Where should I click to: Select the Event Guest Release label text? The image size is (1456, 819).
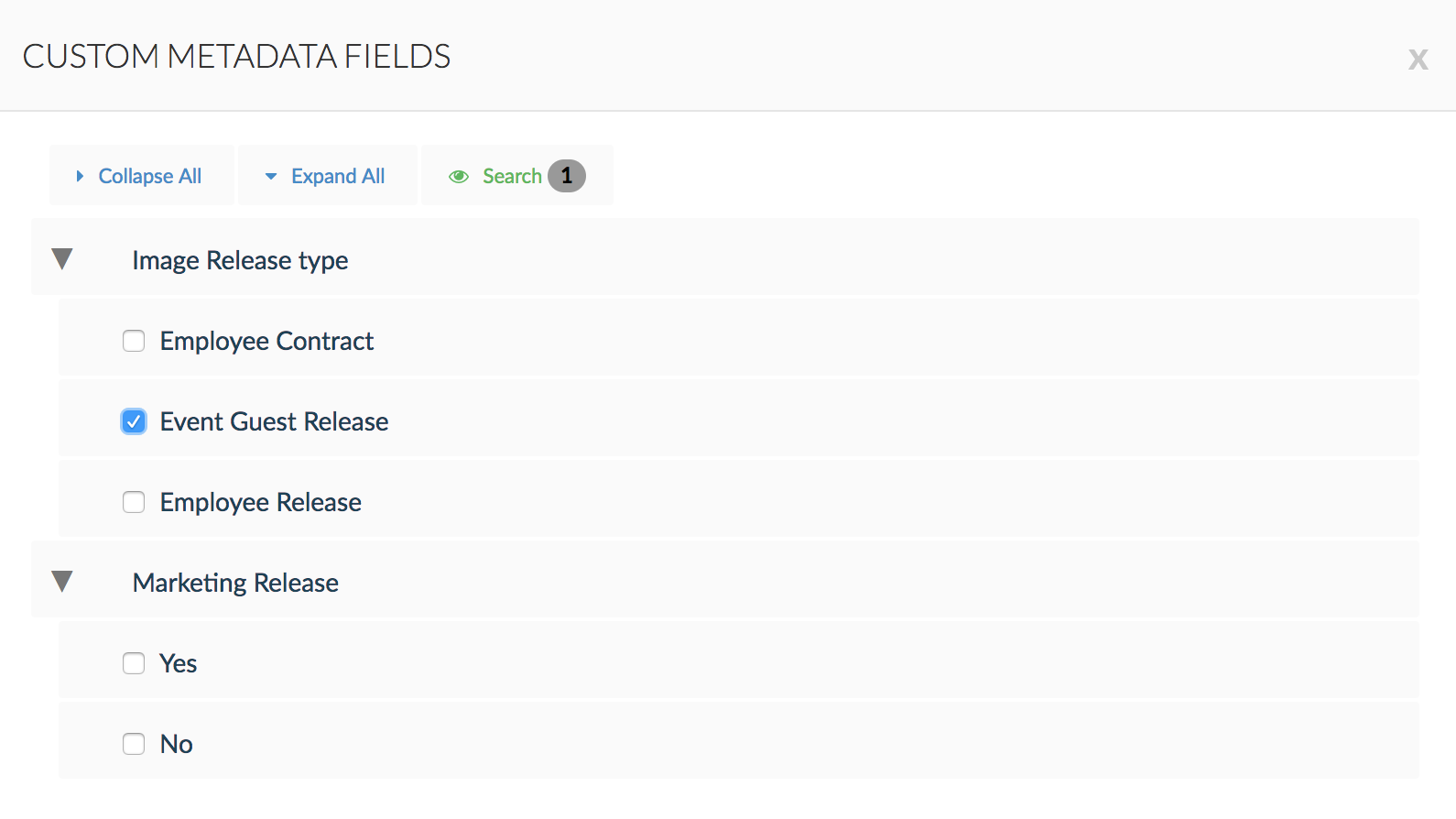(x=274, y=421)
